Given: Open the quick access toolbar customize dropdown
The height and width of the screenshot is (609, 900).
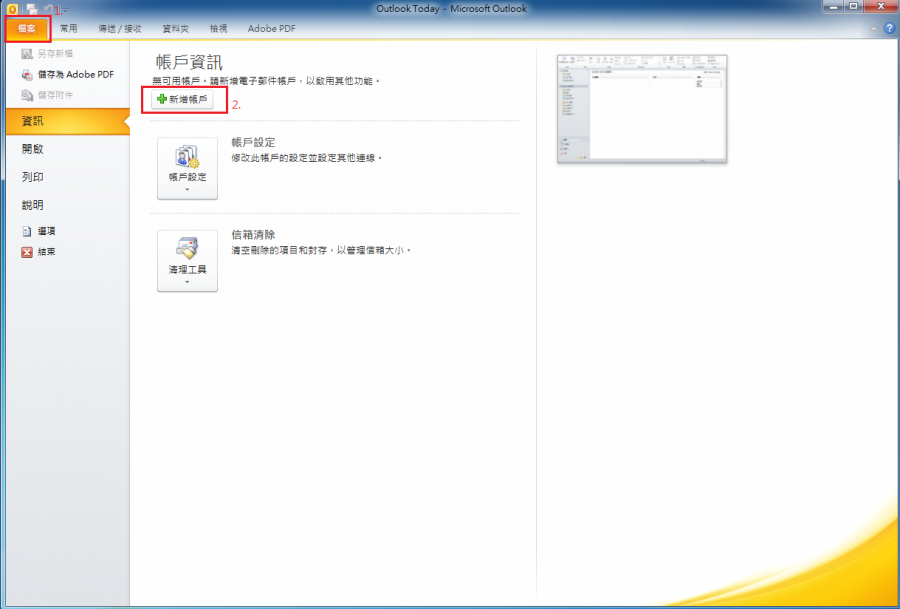Looking at the screenshot, I should tap(66, 9).
